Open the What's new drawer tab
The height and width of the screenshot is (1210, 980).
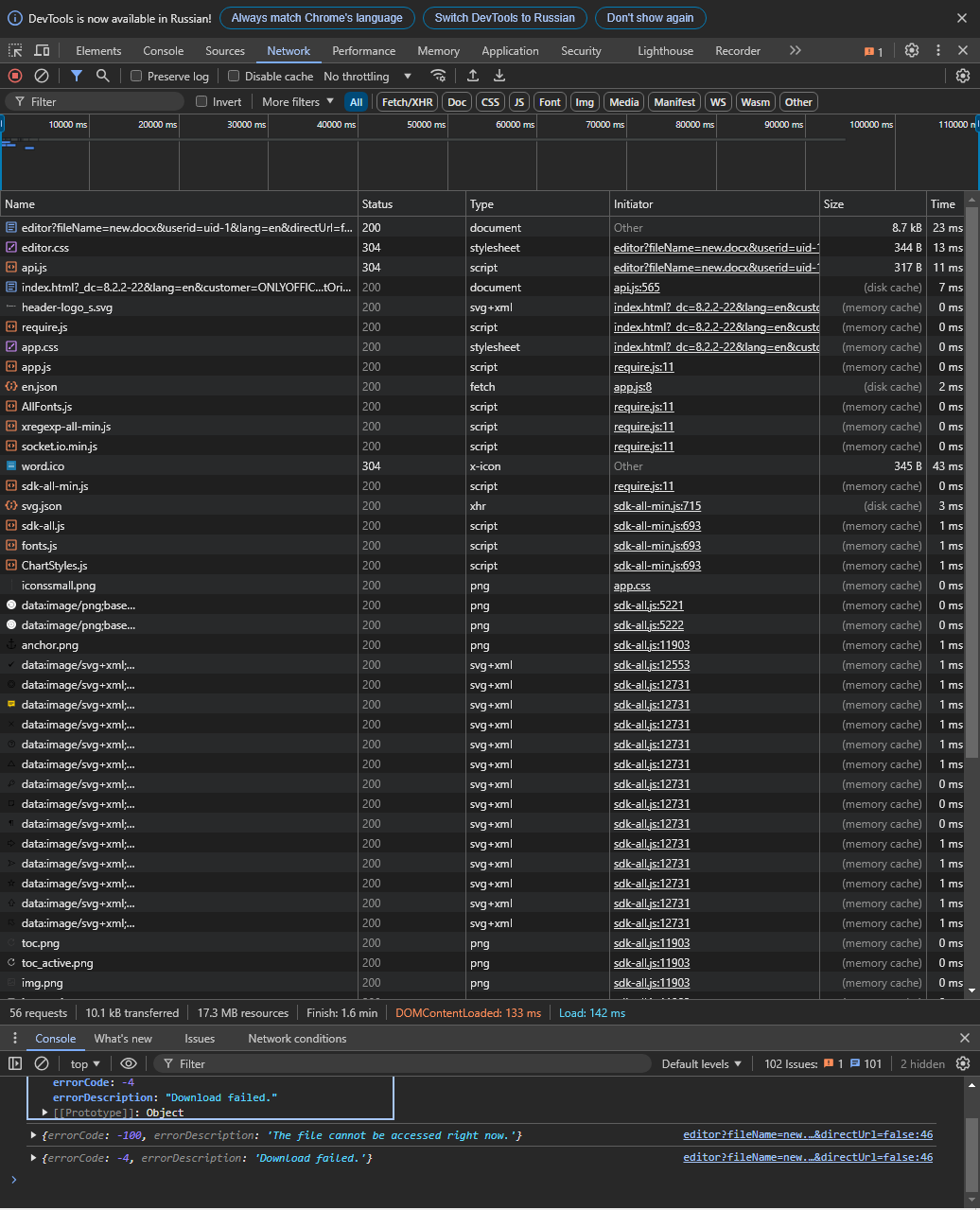[123, 1039]
